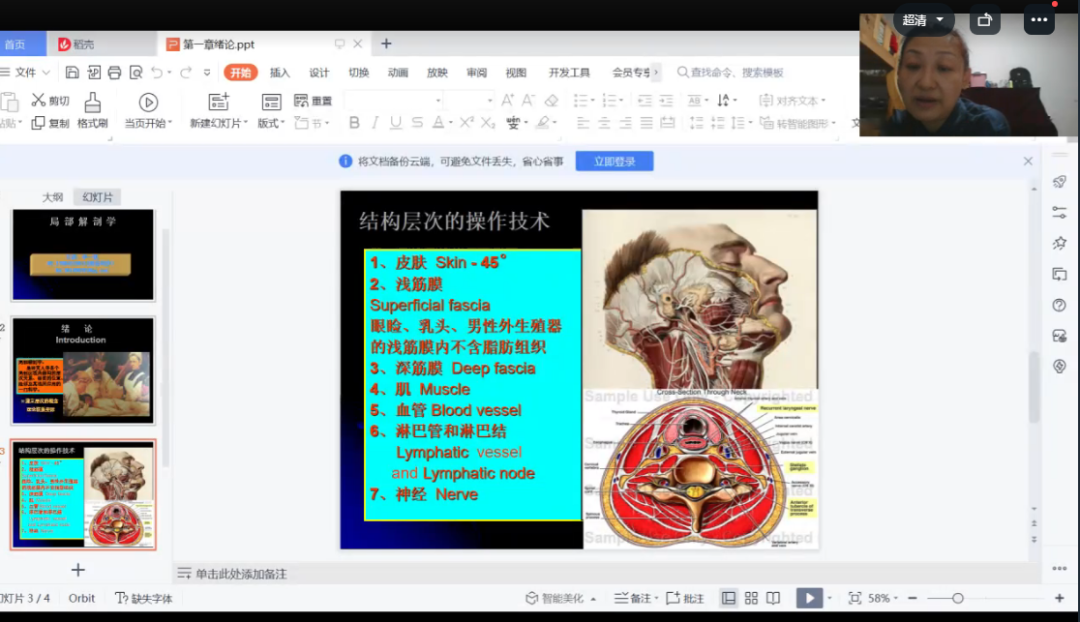The height and width of the screenshot is (622, 1080).
Task: Click the clear formatting eraser icon
Action: 551,101
